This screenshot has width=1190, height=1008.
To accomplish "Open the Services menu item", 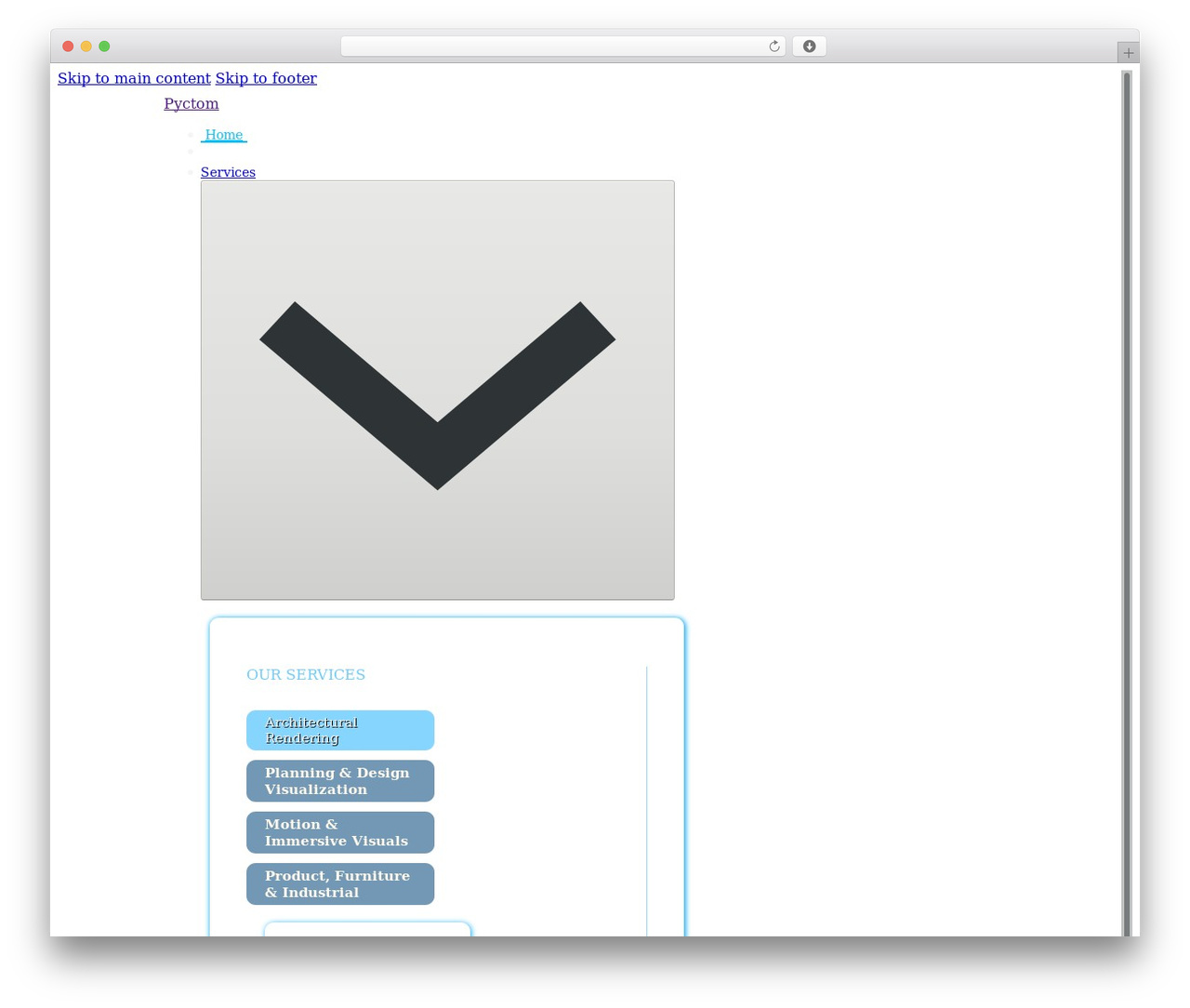I will [x=228, y=172].
